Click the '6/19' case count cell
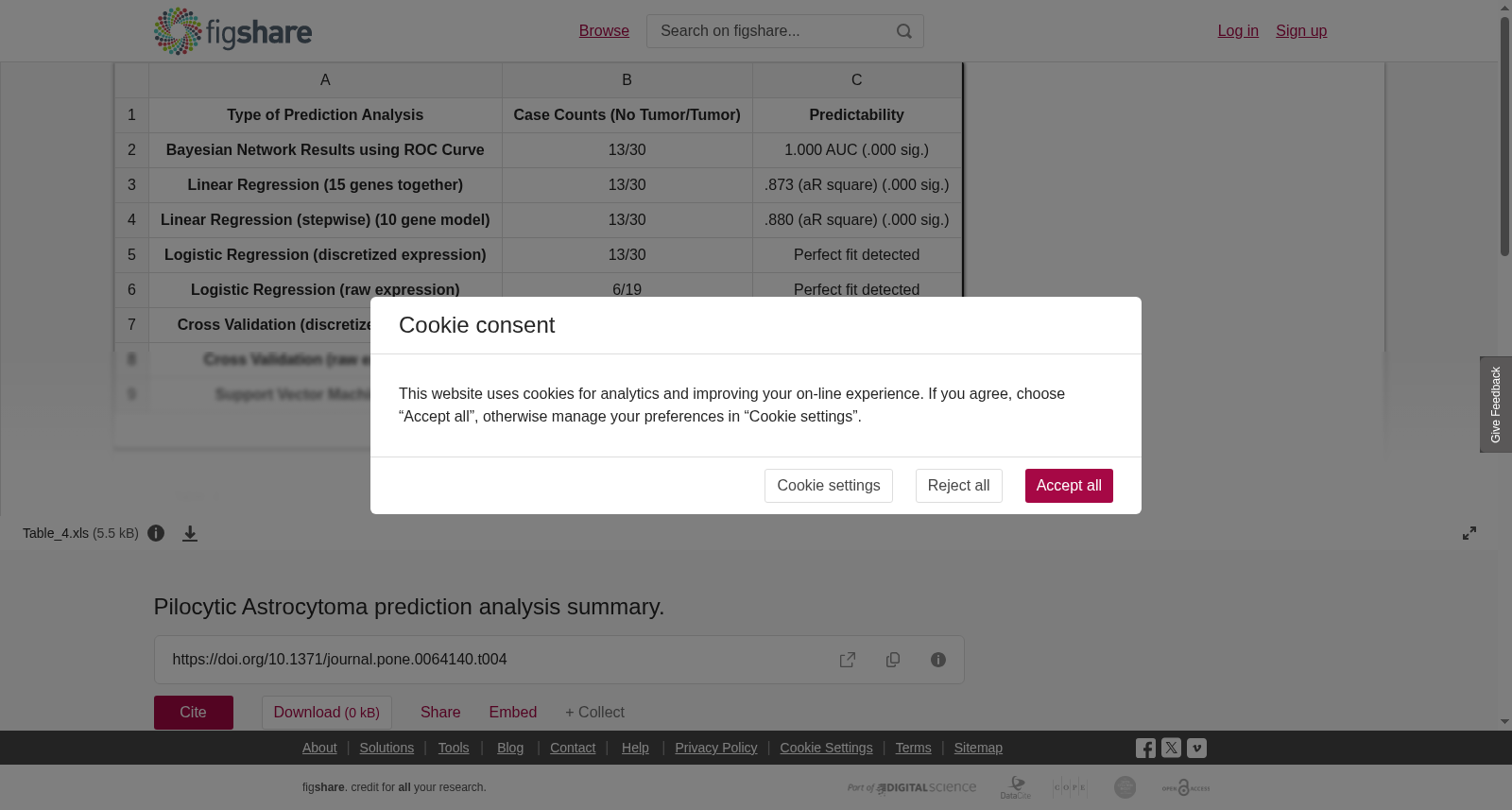1512x810 pixels. pyautogui.click(x=627, y=286)
